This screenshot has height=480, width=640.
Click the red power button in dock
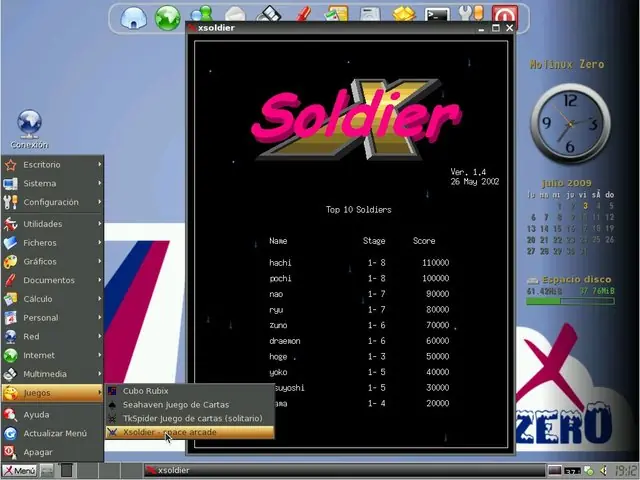(505, 14)
